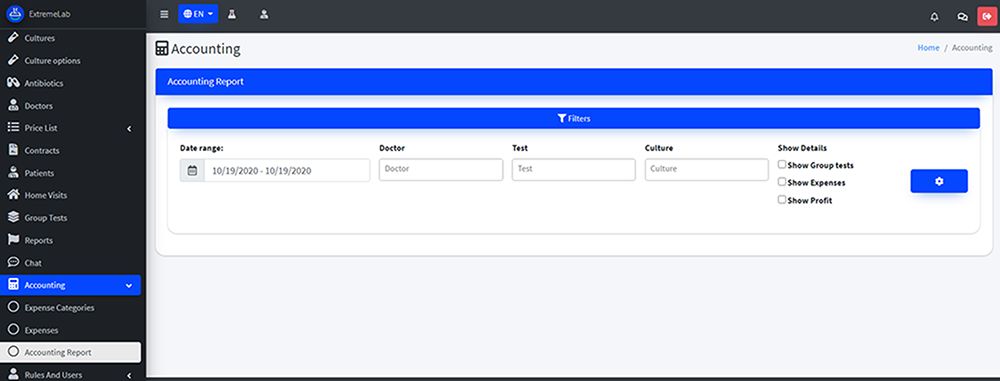Open Home Visits in the sidebar
The image size is (1000, 381).
tap(70, 195)
